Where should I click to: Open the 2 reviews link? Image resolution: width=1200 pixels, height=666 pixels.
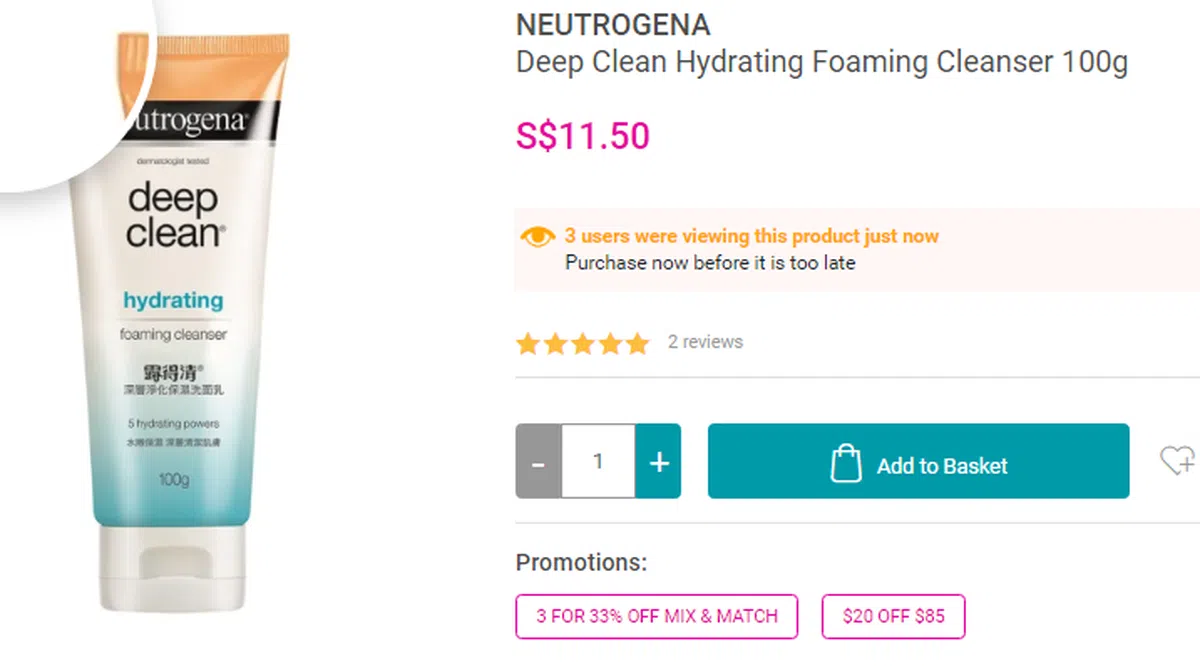(705, 342)
